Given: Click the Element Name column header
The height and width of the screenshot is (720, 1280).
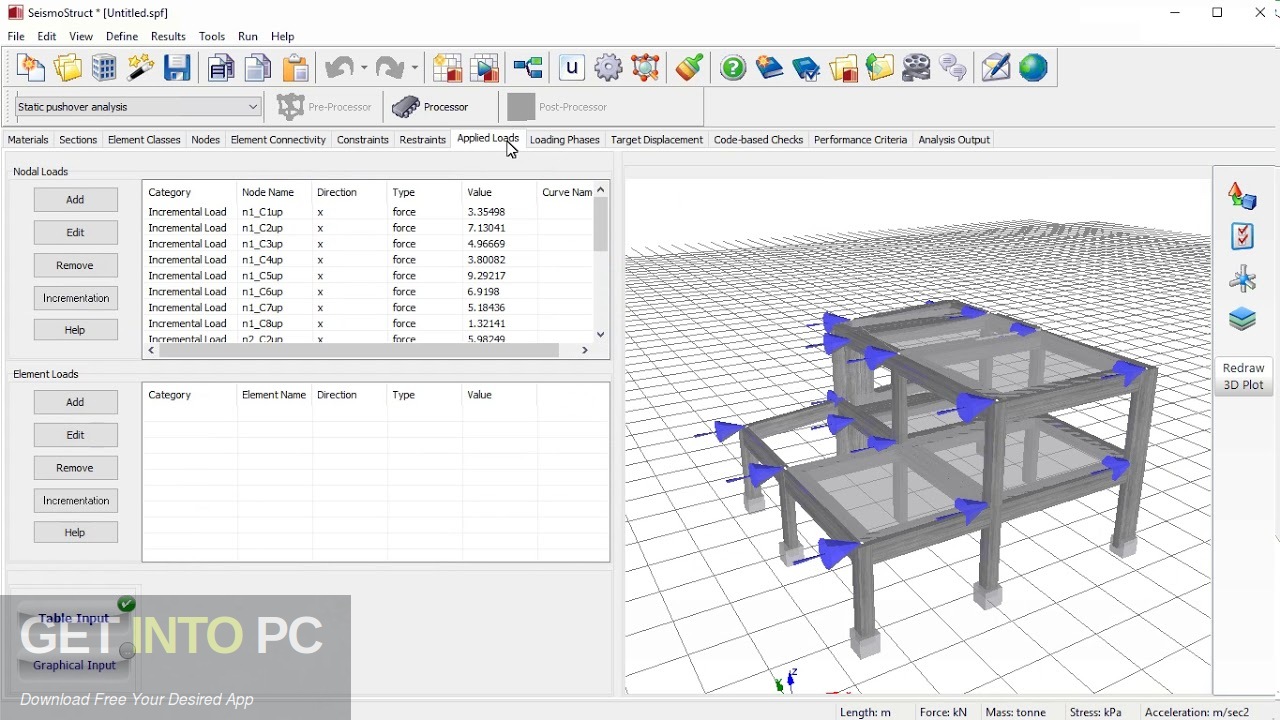Looking at the screenshot, I should tap(274, 395).
